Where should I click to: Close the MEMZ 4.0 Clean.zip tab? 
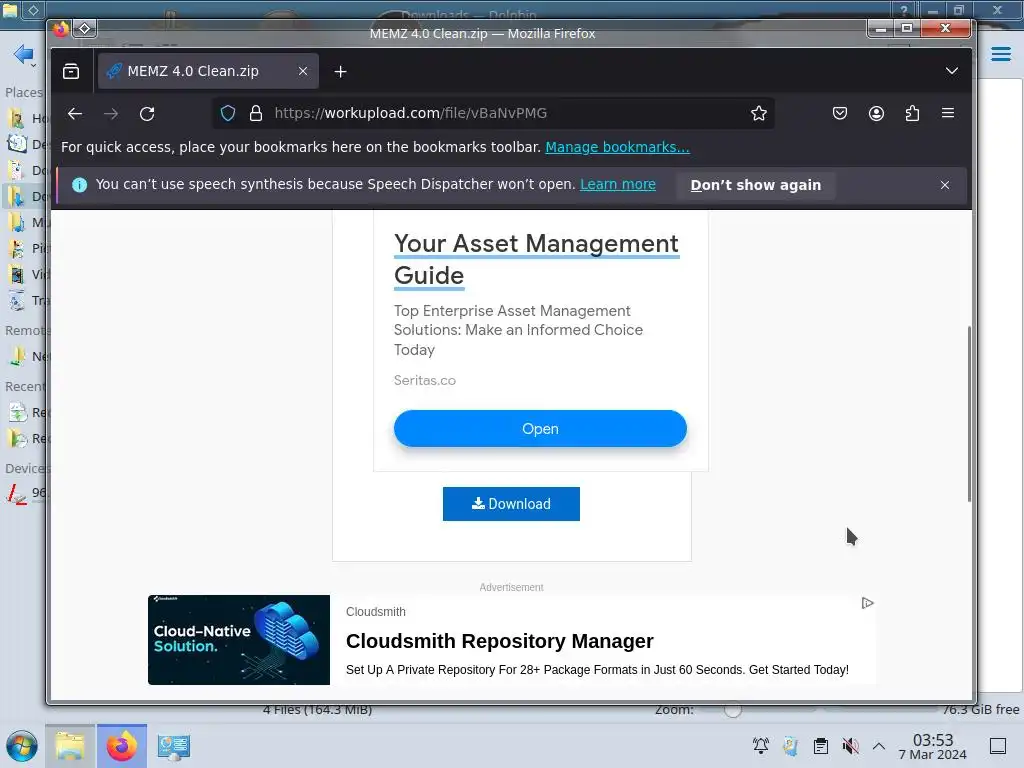pos(303,71)
